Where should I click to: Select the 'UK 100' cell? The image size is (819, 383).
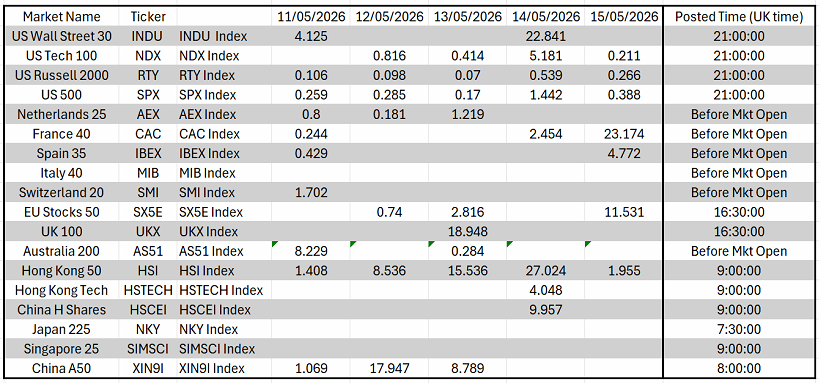62,231
